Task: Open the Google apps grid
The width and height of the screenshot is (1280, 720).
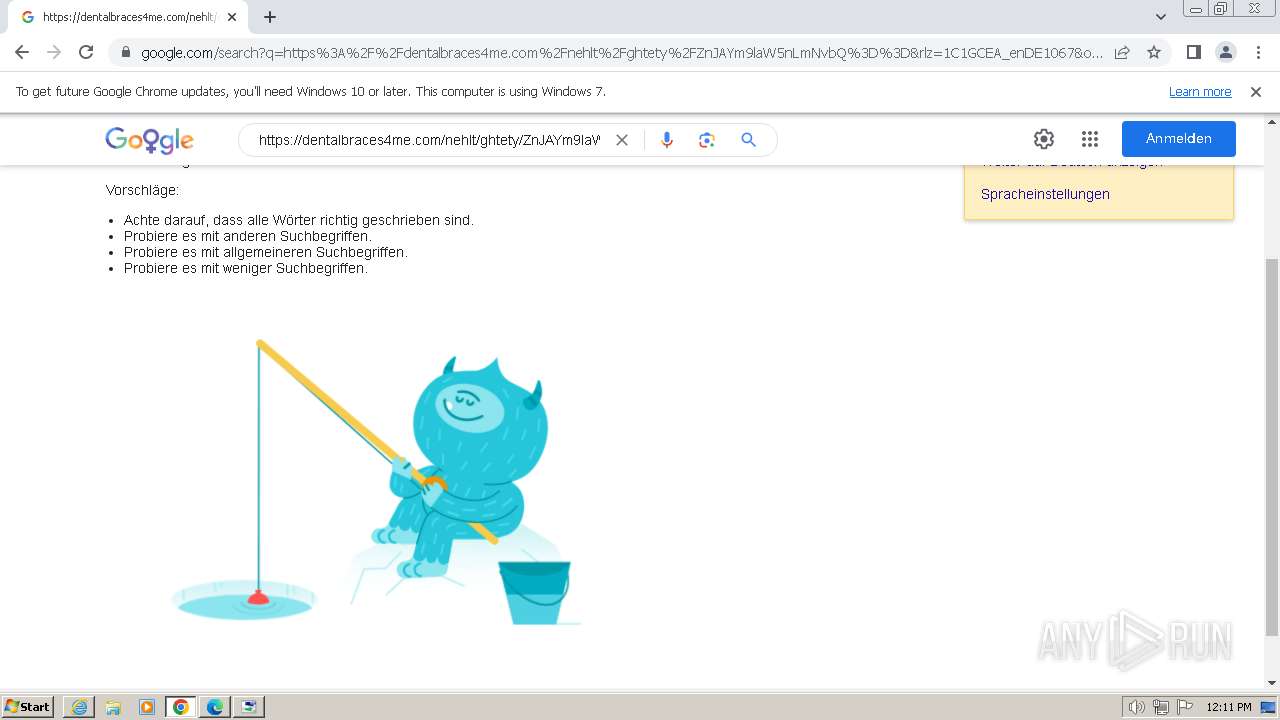Action: (1090, 139)
